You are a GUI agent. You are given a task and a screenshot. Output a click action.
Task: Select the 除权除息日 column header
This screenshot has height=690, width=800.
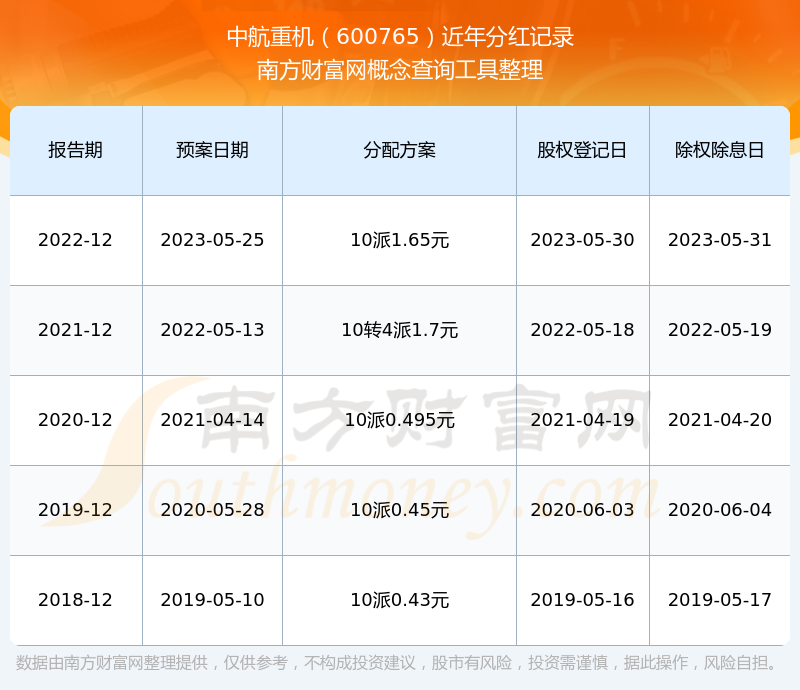pos(719,150)
